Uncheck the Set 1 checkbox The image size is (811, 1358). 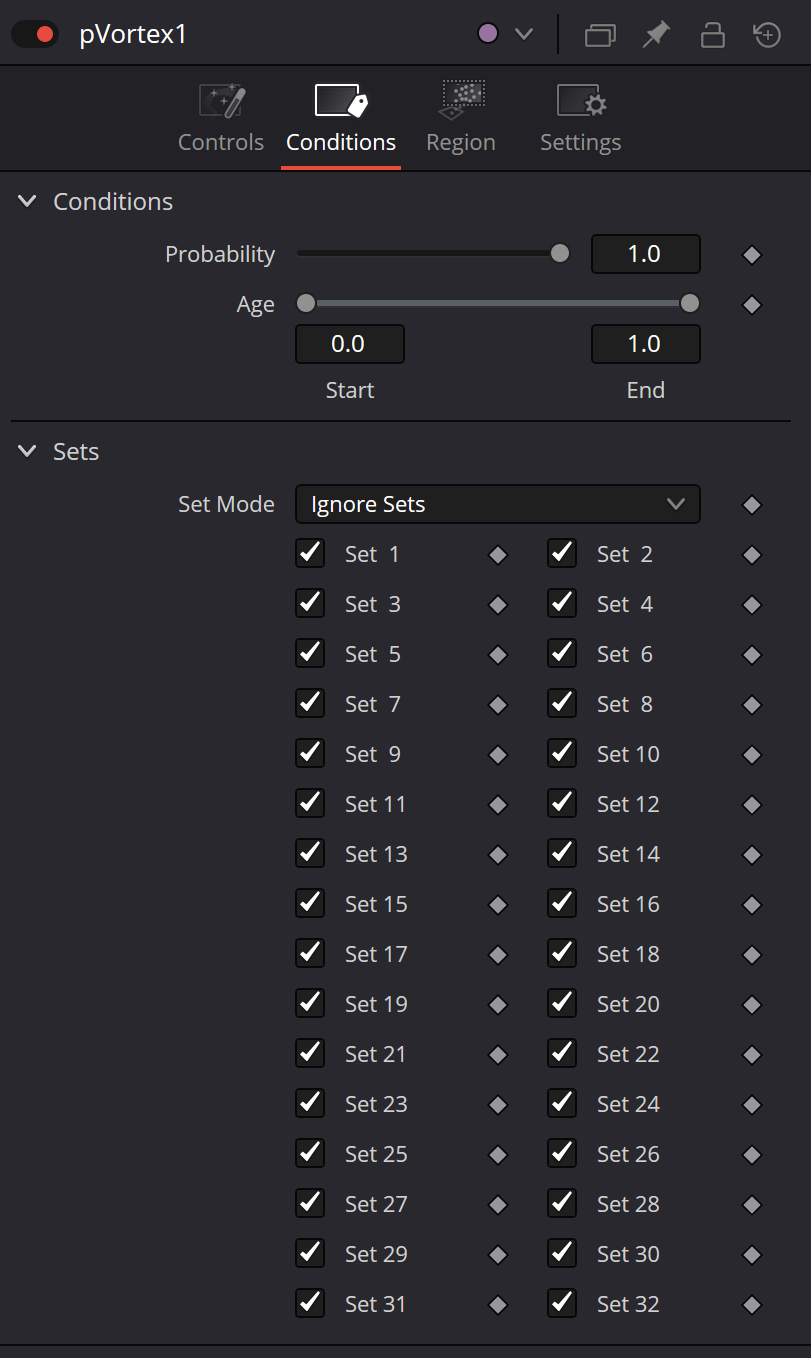[x=310, y=553]
